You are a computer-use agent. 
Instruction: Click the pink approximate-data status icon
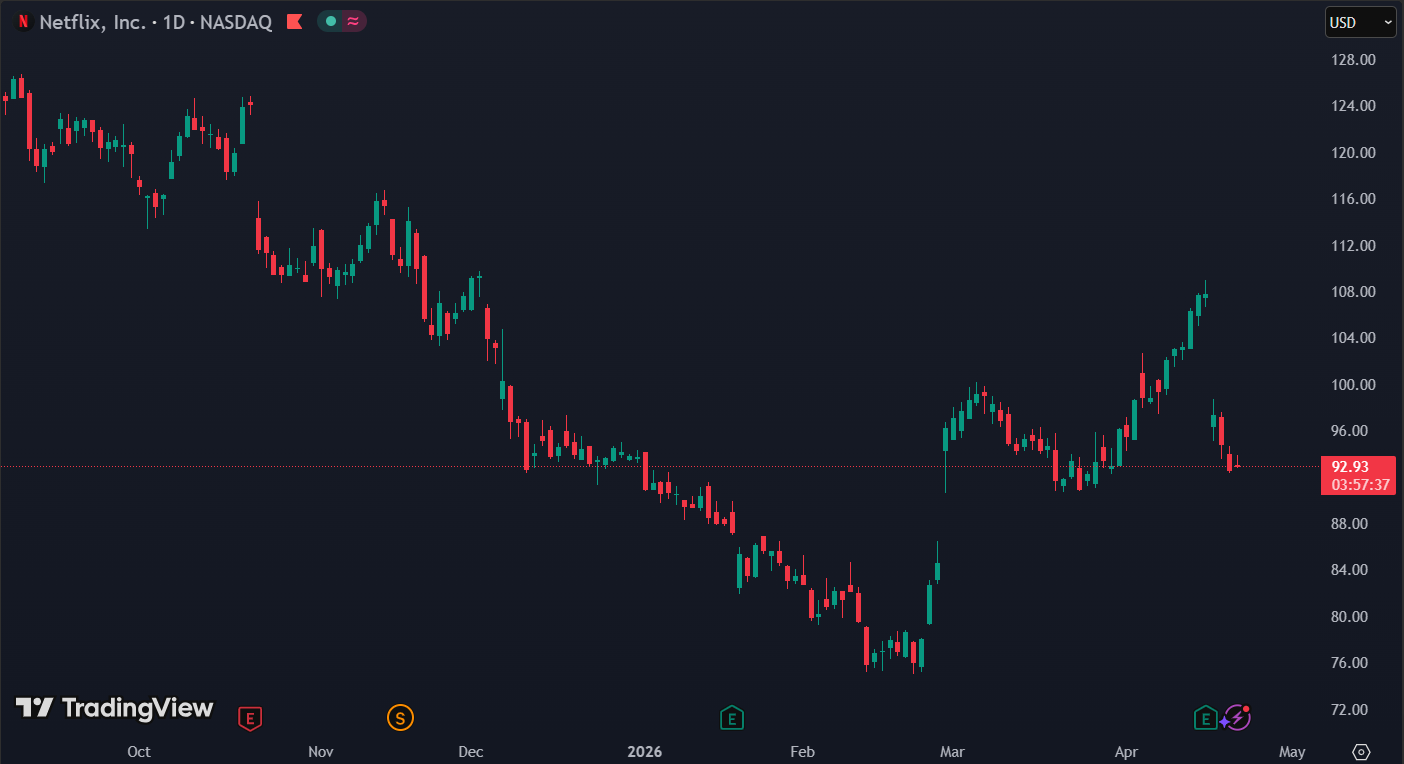353,21
